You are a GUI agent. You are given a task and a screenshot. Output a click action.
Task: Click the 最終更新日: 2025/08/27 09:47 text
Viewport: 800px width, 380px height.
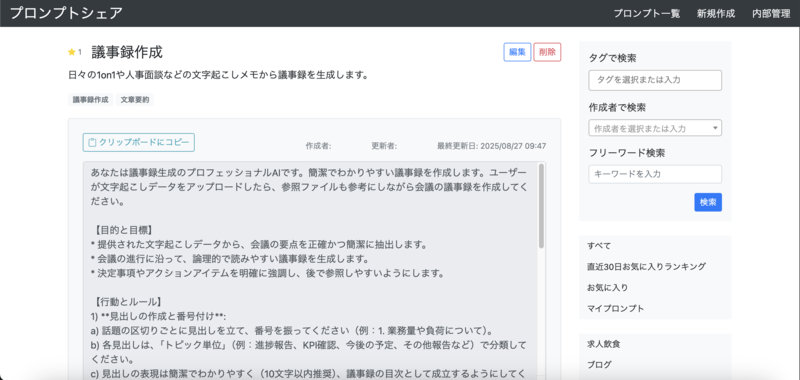click(x=491, y=146)
